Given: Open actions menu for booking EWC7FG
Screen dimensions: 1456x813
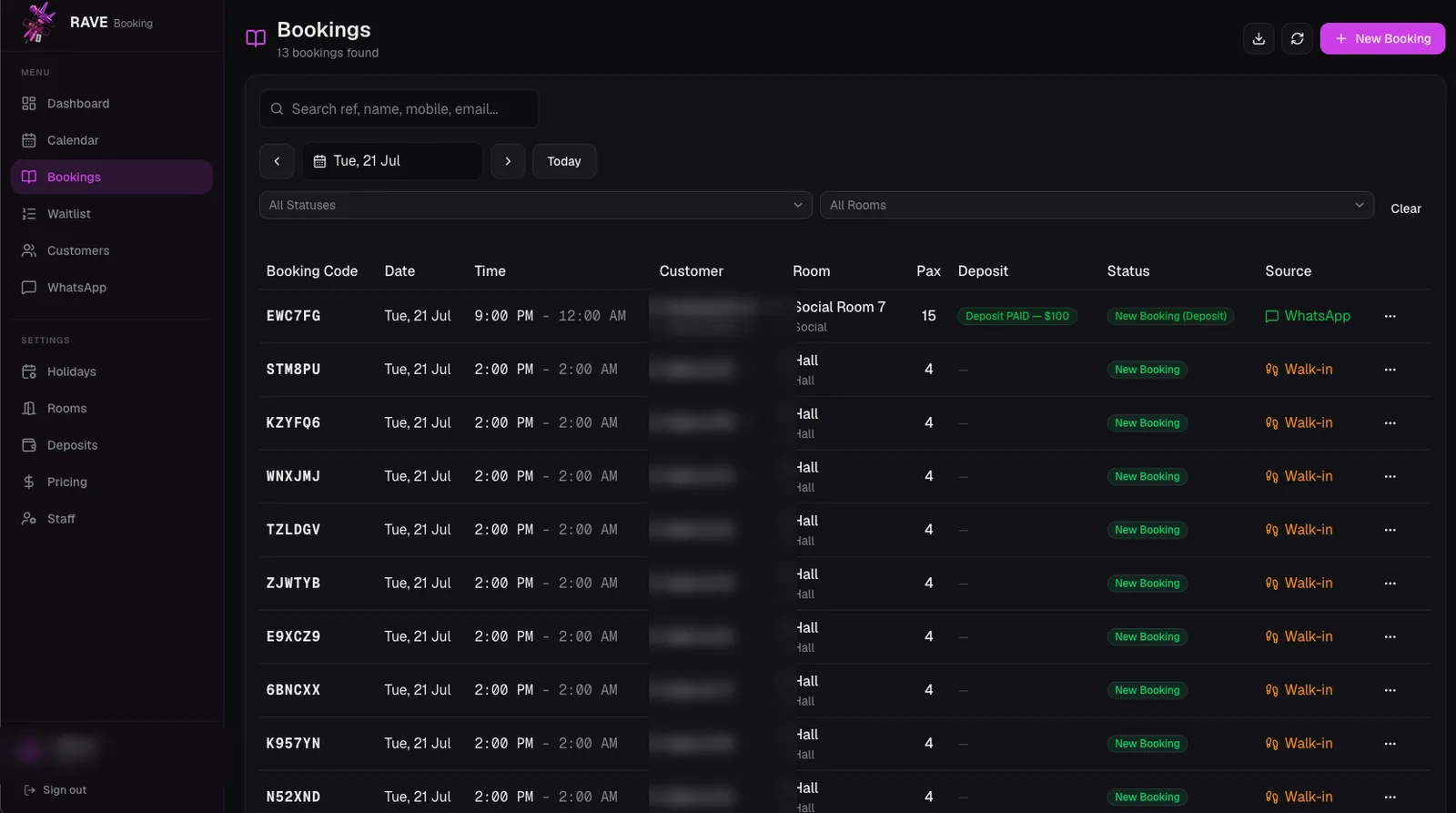Looking at the screenshot, I should [1390, 316].
